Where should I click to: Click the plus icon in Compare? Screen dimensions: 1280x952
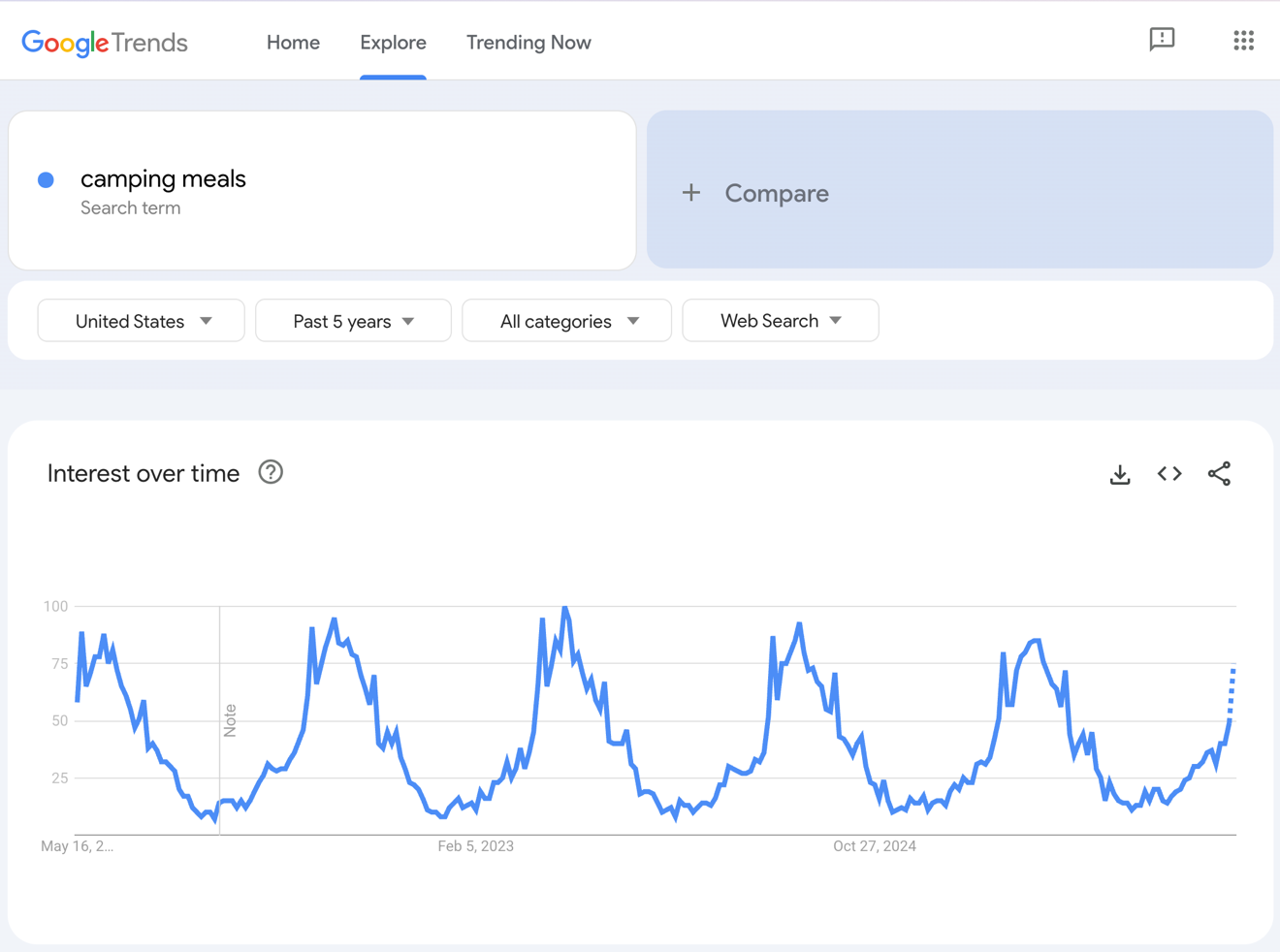click(690, 193)
